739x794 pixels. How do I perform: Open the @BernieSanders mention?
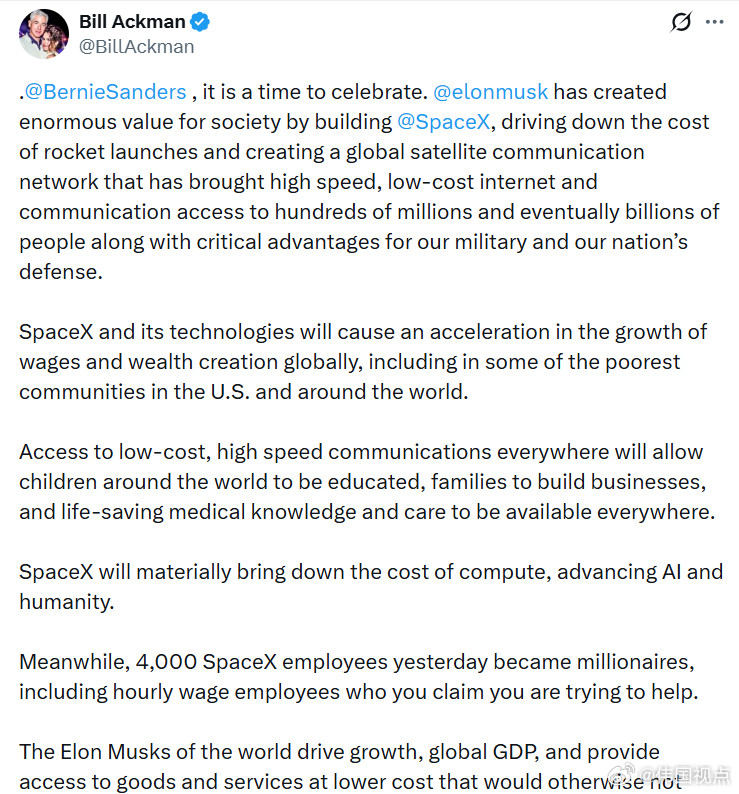coord(105,92)
